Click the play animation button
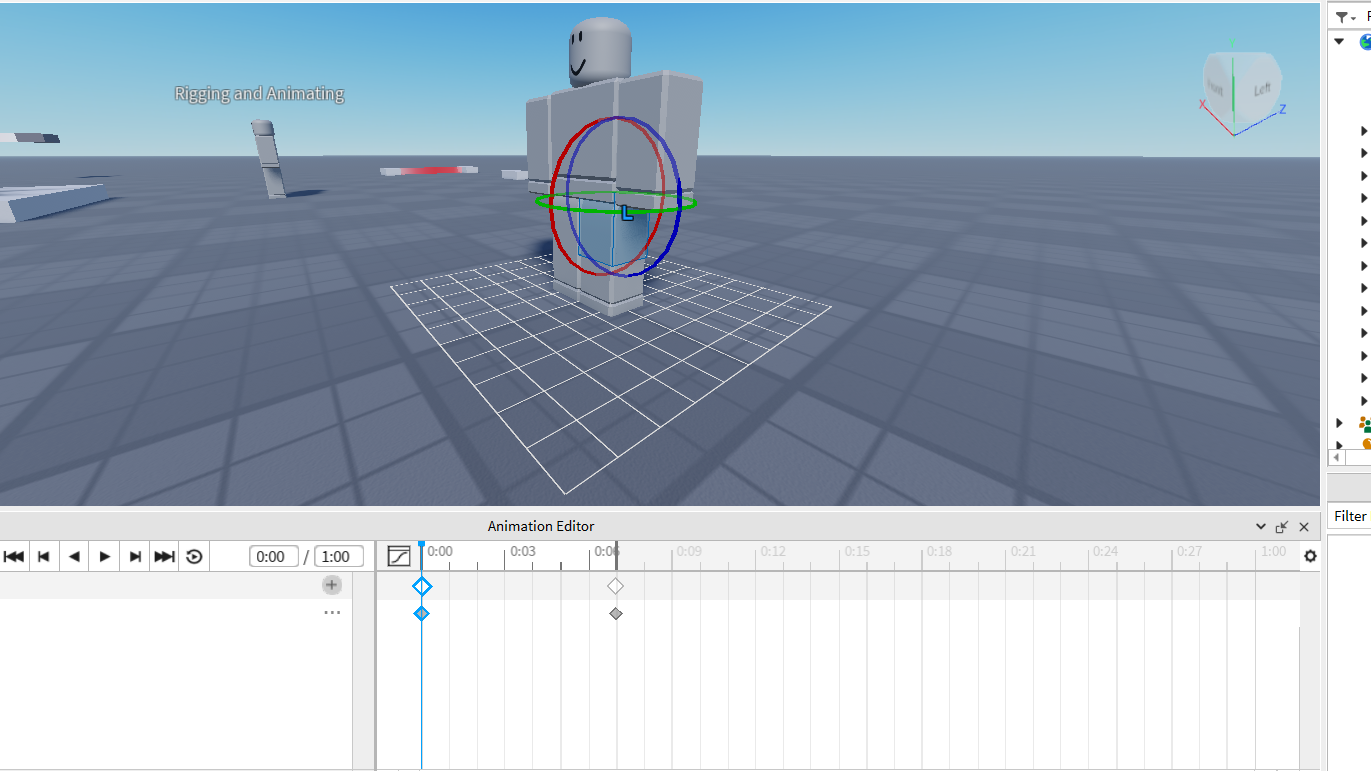 [x=105, y=557]
